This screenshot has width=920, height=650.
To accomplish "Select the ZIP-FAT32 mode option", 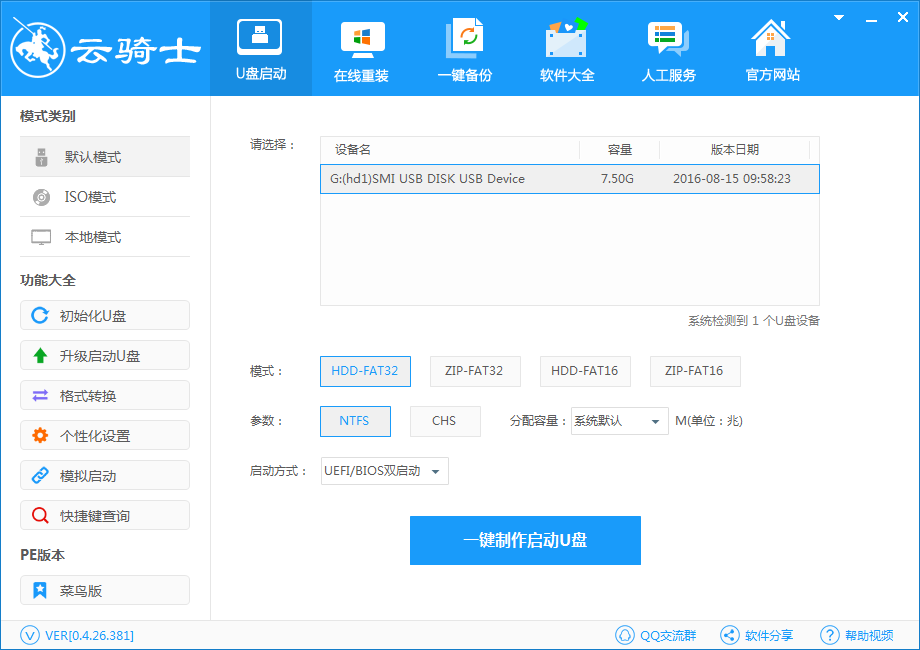I will (475, 371).
